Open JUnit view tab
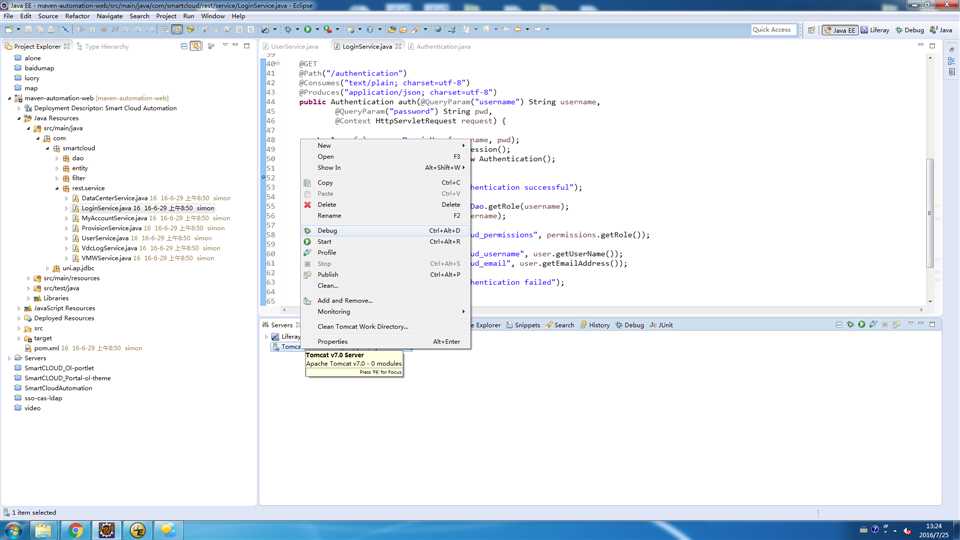The image size is (960, 540). click(661, 325)
